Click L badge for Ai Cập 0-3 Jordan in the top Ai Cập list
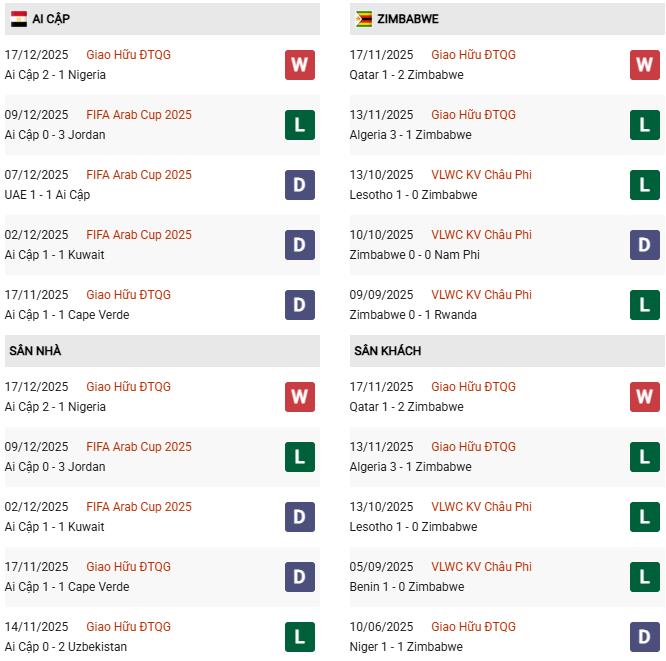The width and height of the screenshot is (666, 661). 299,125
